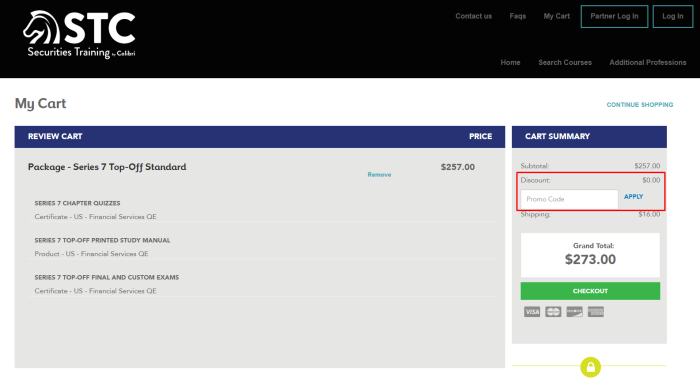Click the Visa card icon
The width and height of the screenshot is (700, 382).
click(x=532, y=311)
